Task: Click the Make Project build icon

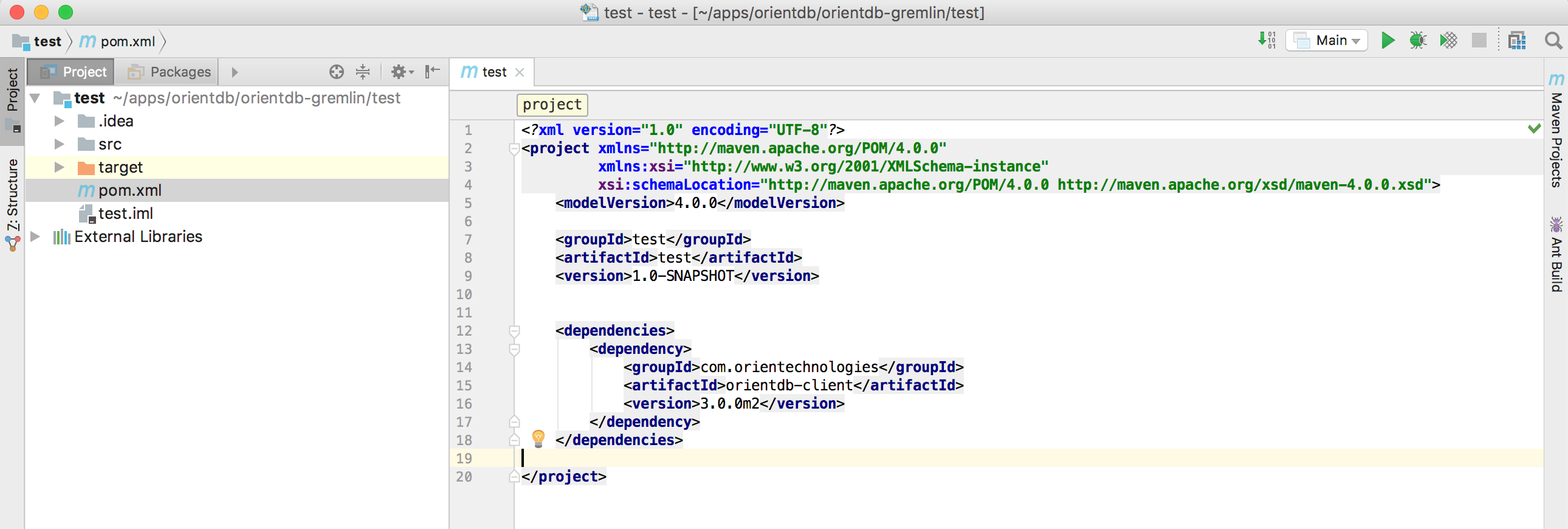Action: click(x=1267, y=41)
